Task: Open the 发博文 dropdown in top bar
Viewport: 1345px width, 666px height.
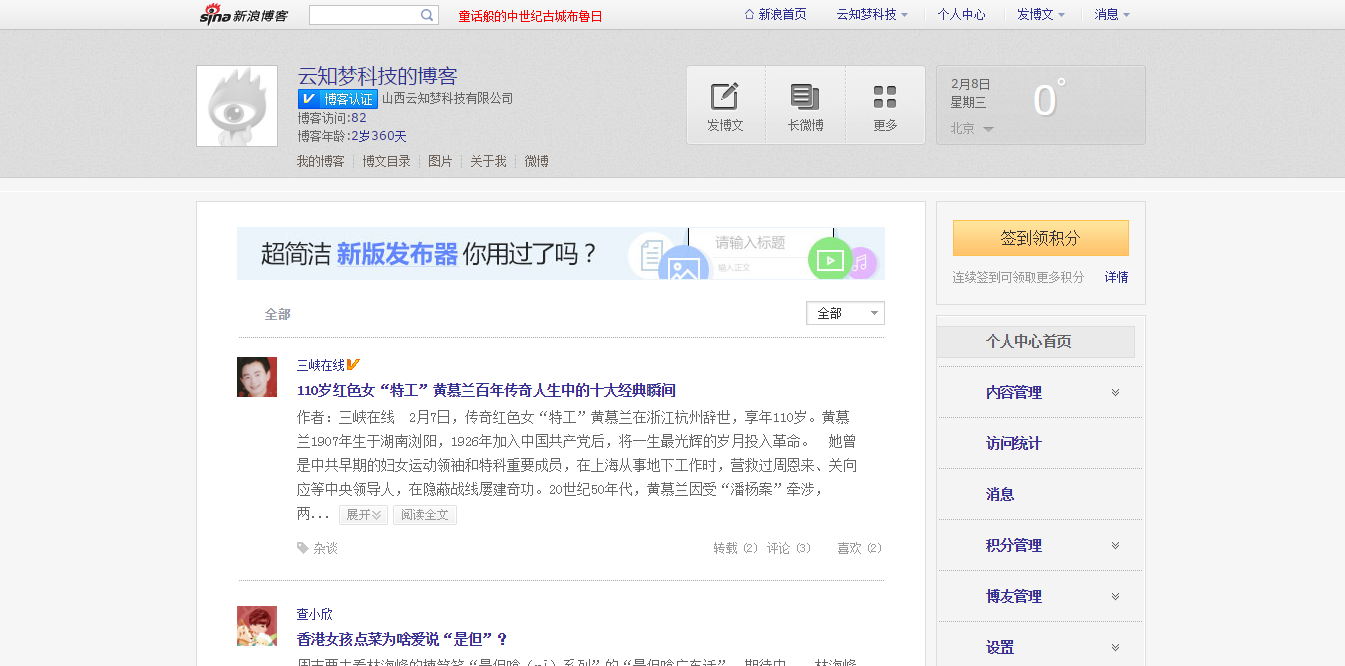Action: [1041, 15]
